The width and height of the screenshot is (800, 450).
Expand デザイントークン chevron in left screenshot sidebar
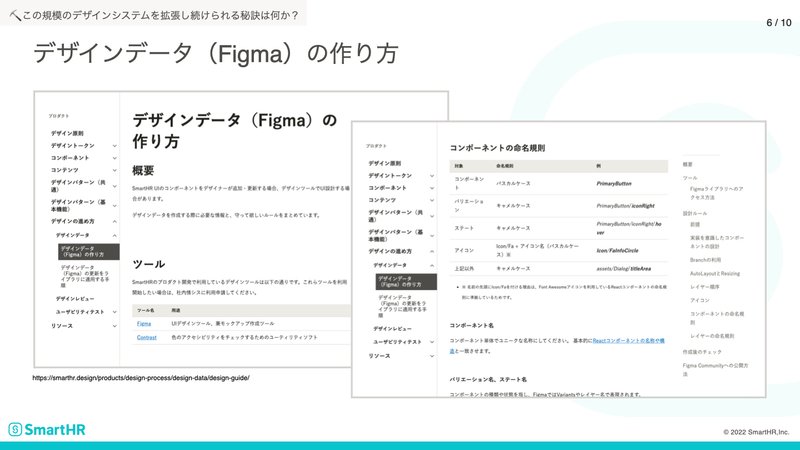coord(114,146)
